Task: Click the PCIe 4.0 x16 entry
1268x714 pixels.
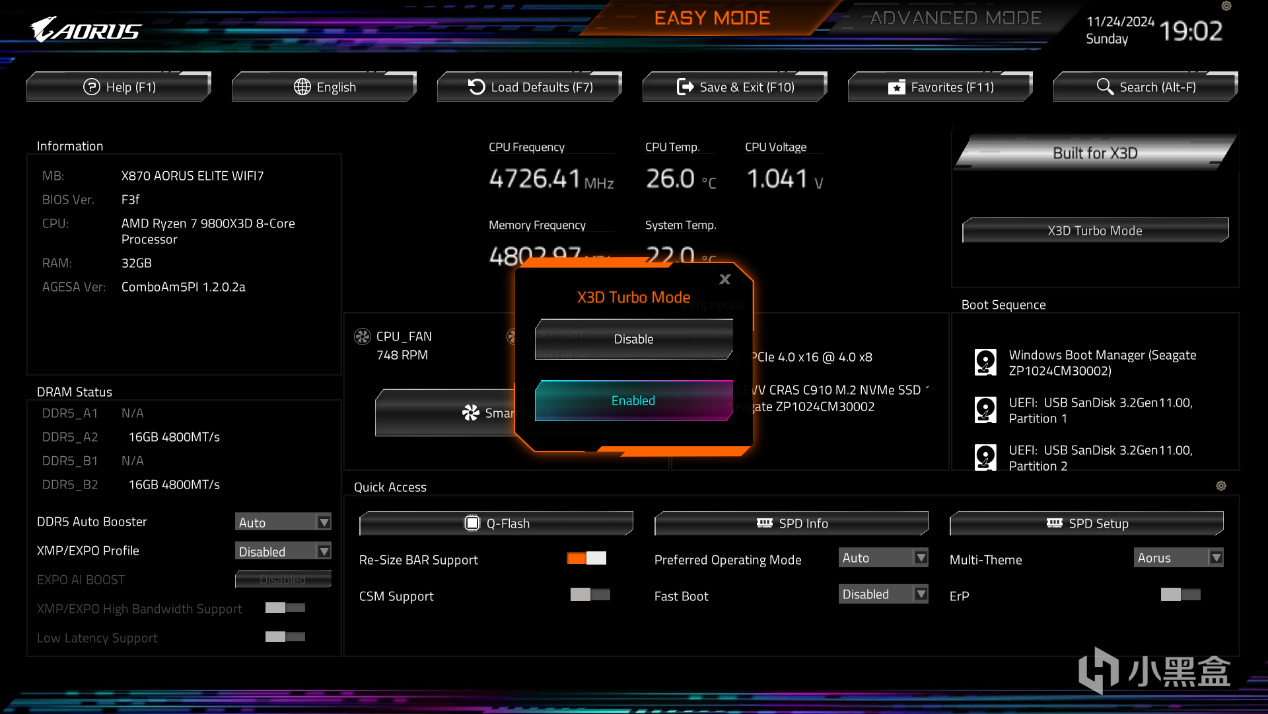Action: point(811,357)
